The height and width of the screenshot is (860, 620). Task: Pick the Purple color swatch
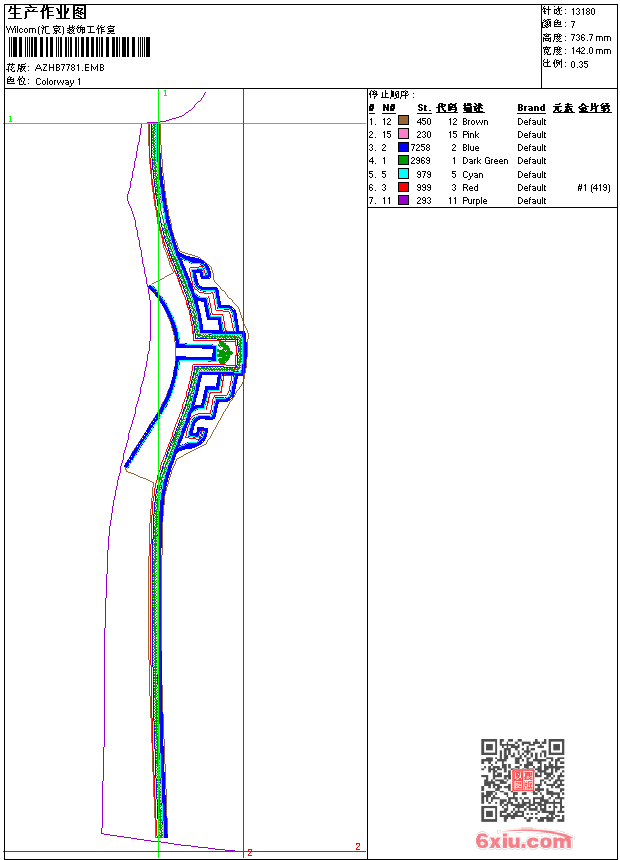coord(404,200)
